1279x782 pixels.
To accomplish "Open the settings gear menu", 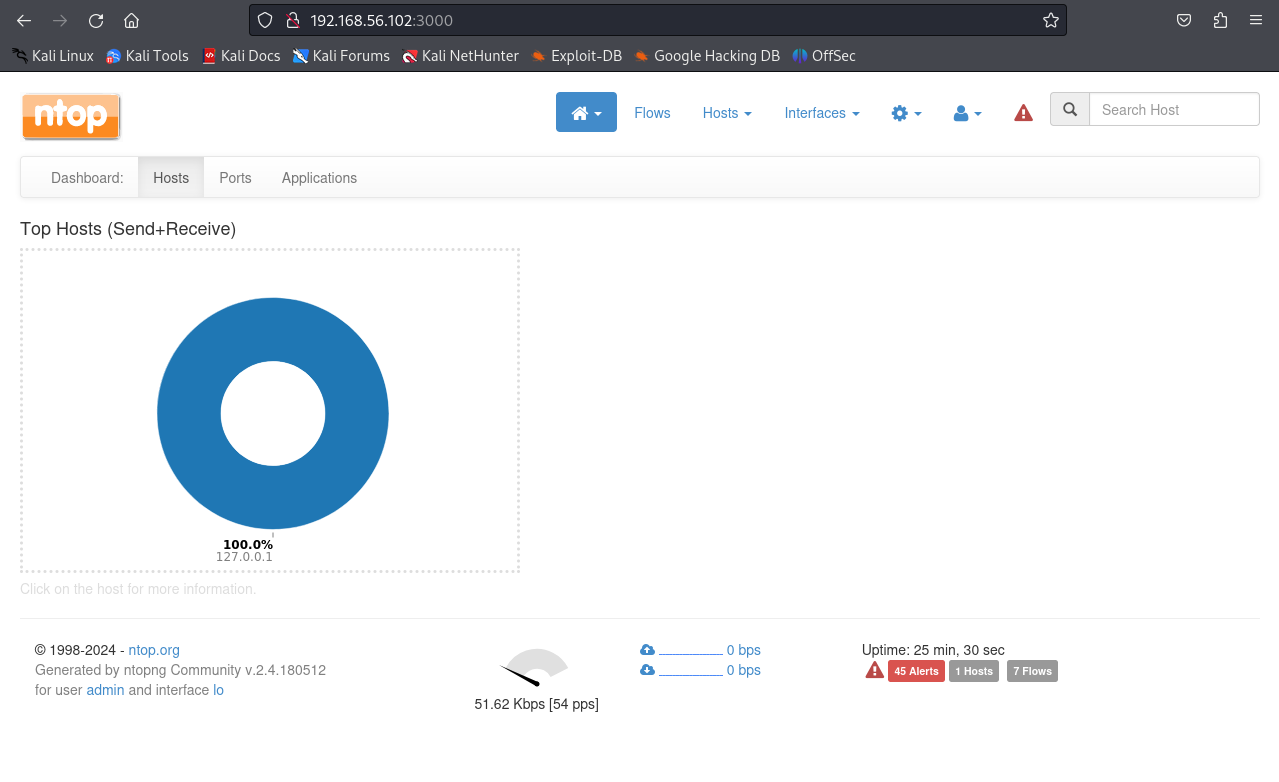I will click(x=906, y=113).
